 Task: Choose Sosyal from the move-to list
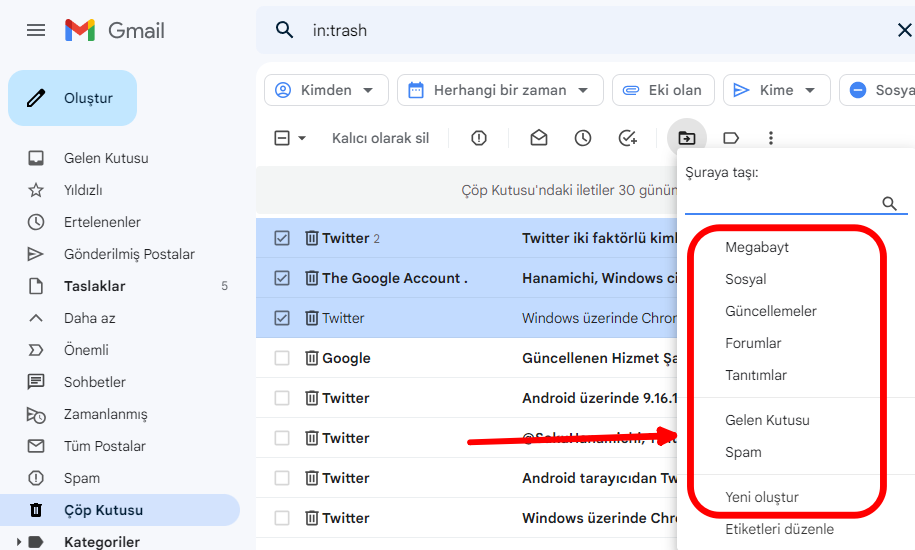pyautogui.click(x=746, y=279)
